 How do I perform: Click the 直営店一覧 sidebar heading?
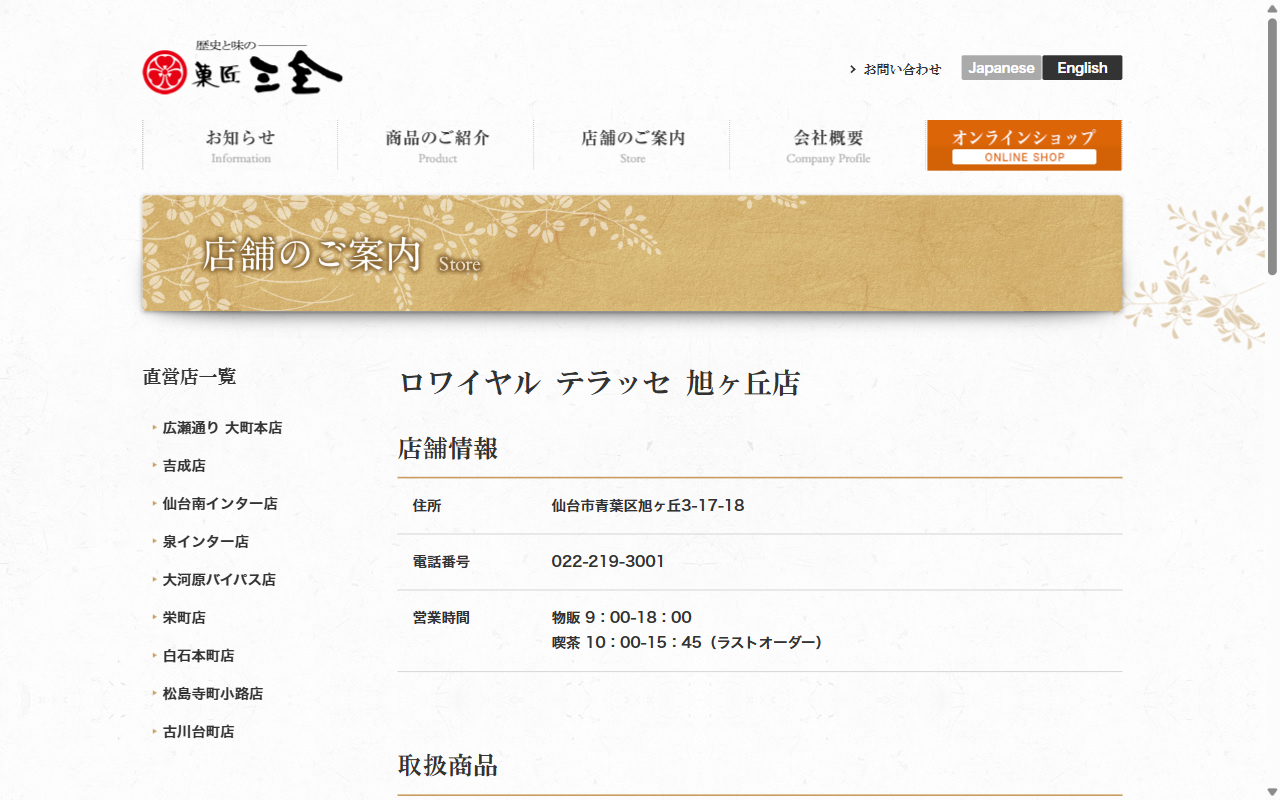pos(189,377)
